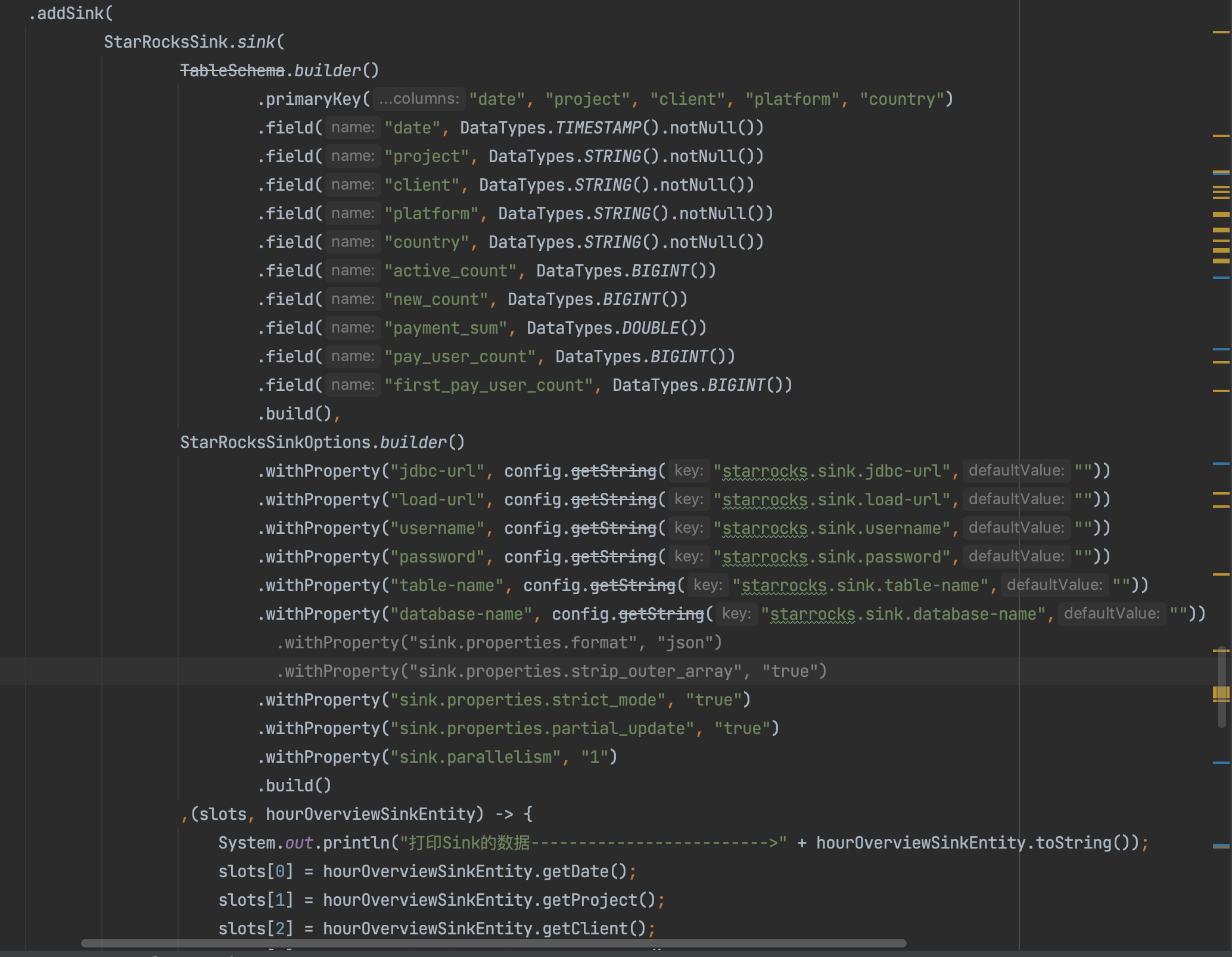The width and height of the screenshot is (1232, 957).
Task: Click the primaryKey method name
Action: [x=313, y=99]
